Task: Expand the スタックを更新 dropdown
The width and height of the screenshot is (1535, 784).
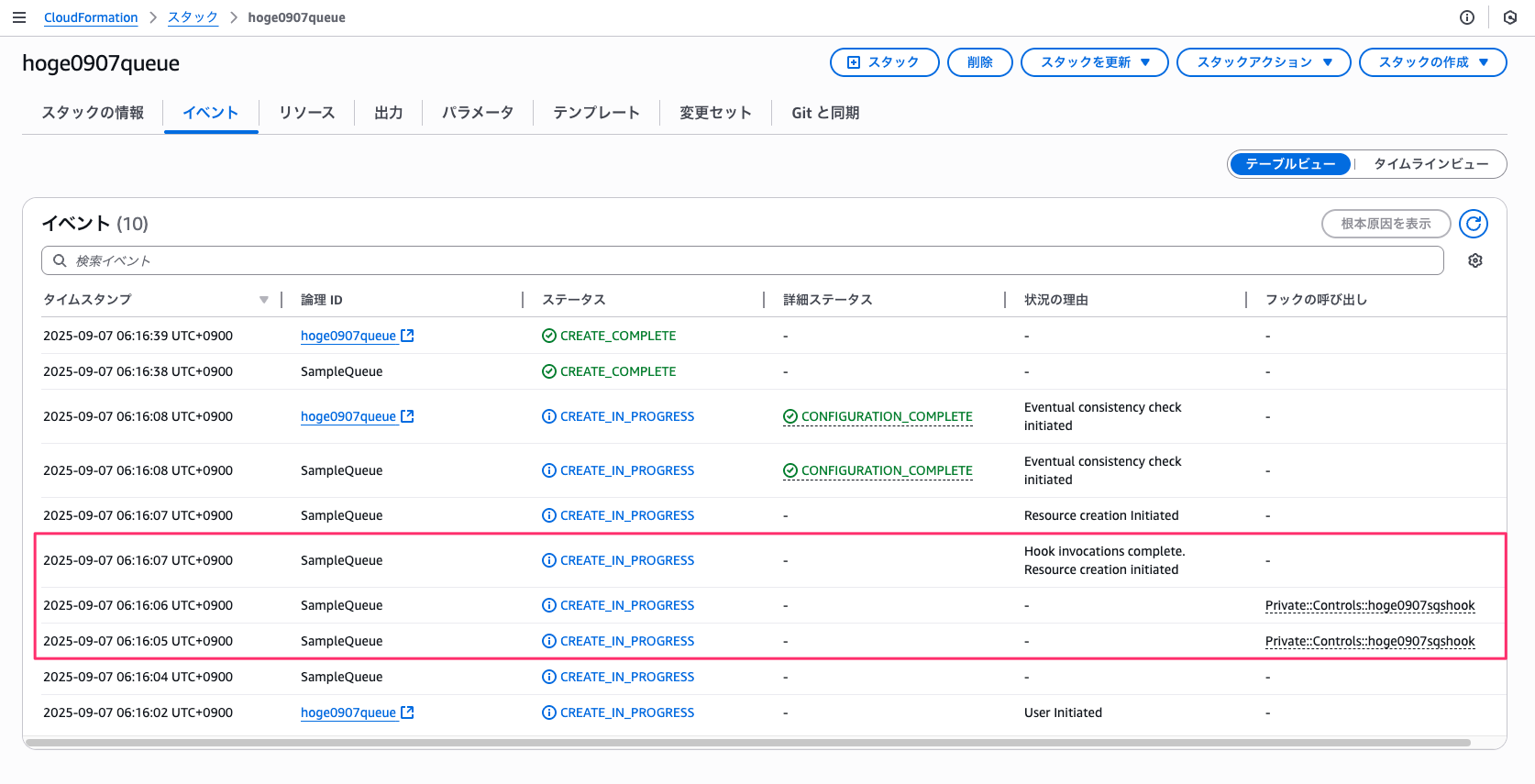Action: [x=1094, y=62]
